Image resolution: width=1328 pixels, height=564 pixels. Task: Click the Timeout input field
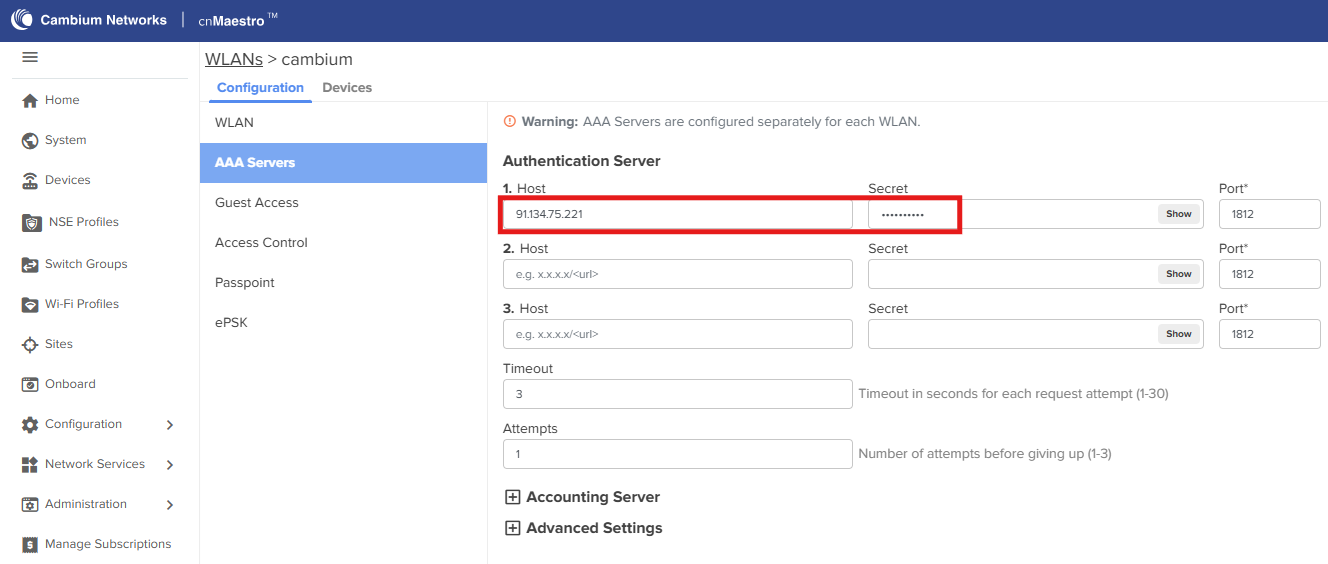pyautogui.click(x=678, y=394)
